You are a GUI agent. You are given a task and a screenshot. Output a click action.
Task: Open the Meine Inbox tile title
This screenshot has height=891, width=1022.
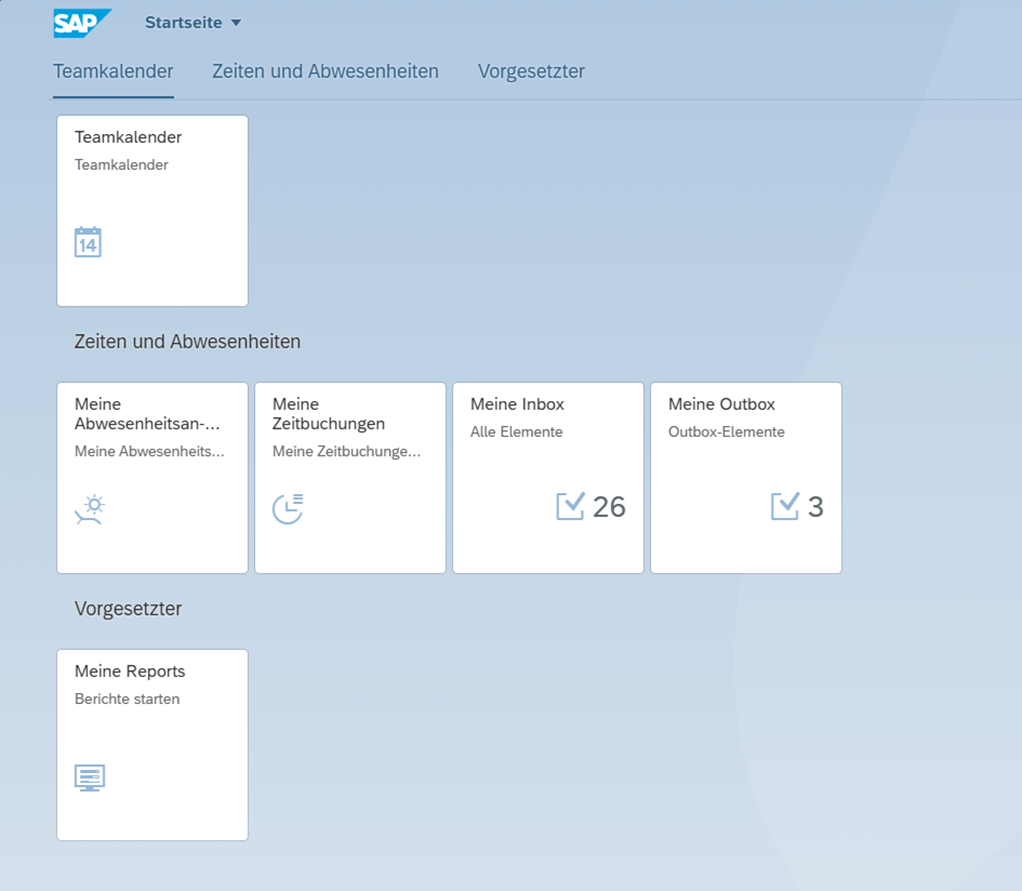tap(517, 404)
